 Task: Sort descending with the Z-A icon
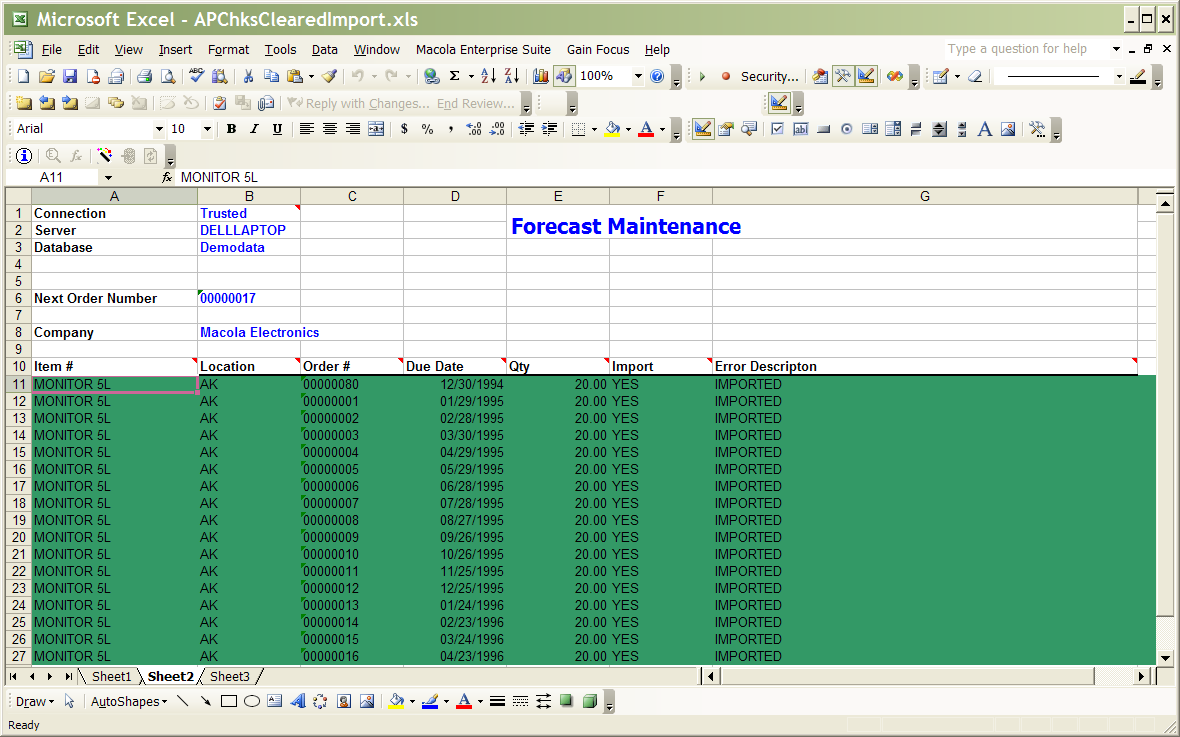(512, 76)
